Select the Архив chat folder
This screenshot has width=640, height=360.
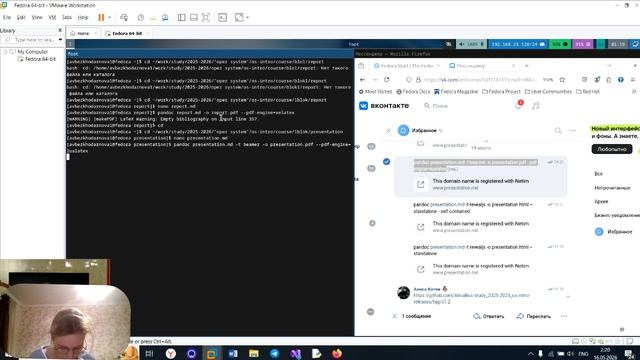(601, 202)
